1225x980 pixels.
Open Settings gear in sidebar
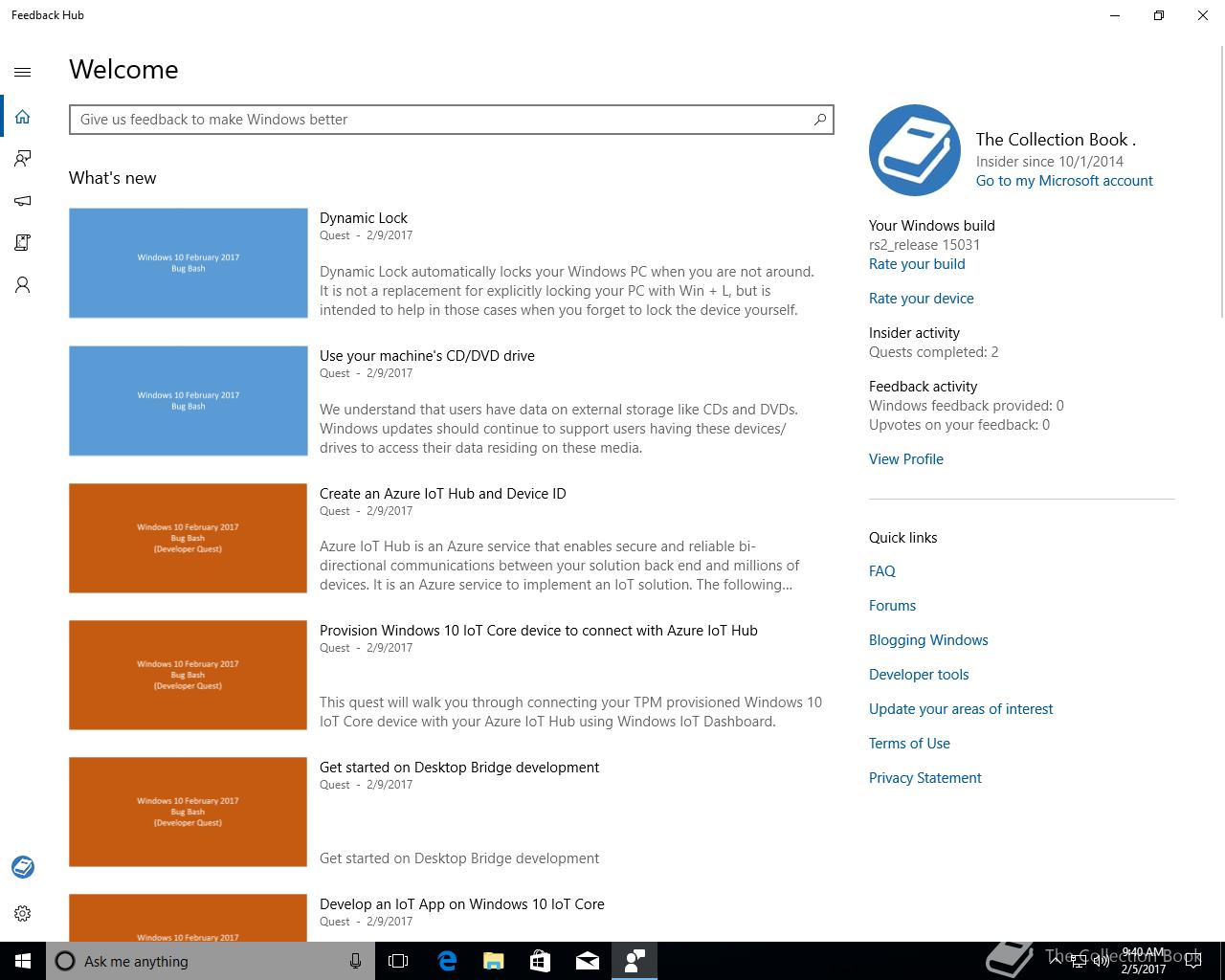coord(23,914)
